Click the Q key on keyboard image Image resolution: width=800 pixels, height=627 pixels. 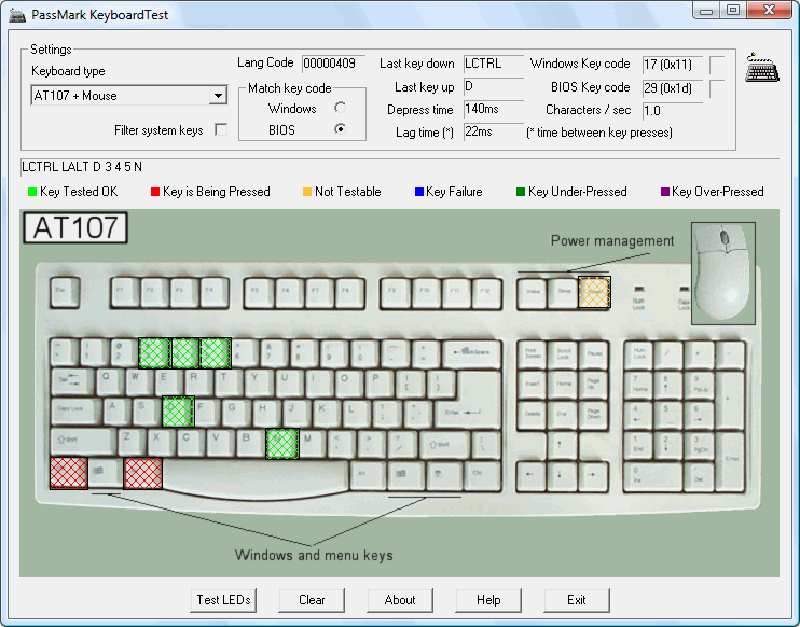point(109,383)
